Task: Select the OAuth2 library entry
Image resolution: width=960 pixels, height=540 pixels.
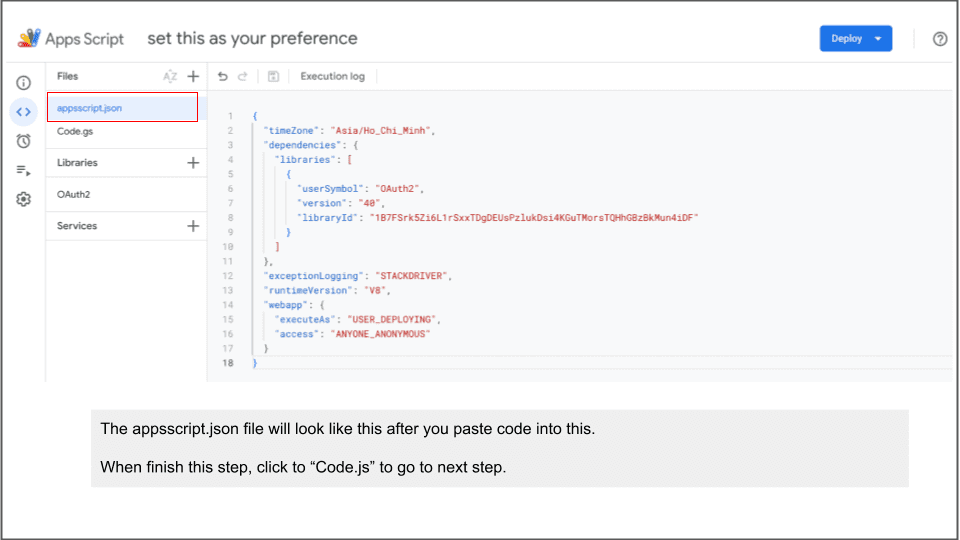Action: pyautogui.click(x=74, y=195)
